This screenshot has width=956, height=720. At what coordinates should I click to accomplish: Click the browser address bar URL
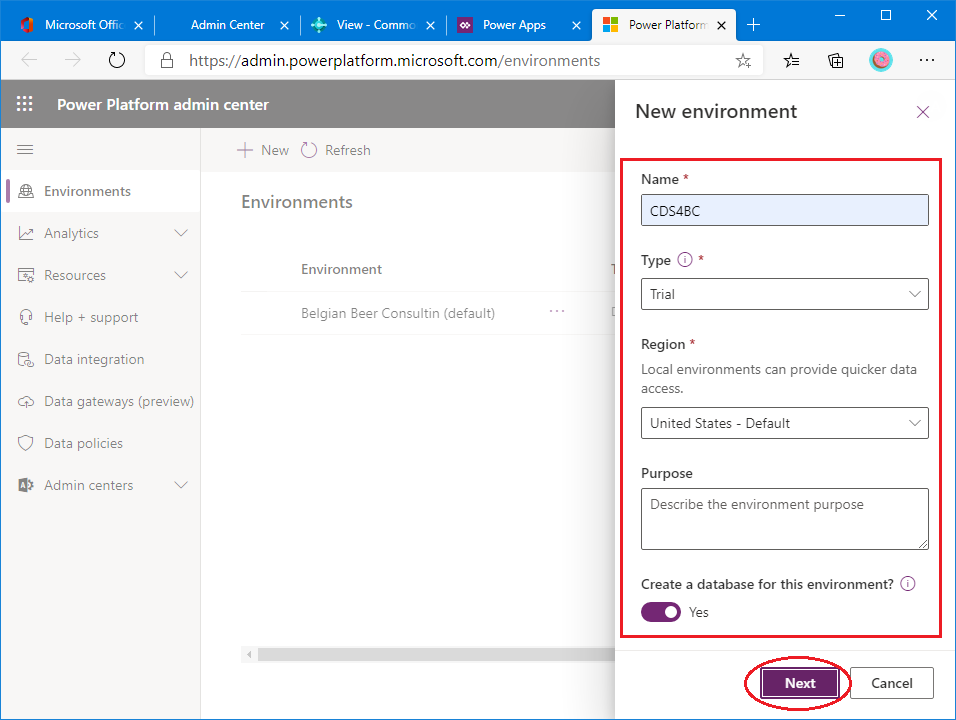[x=394, y=60]
